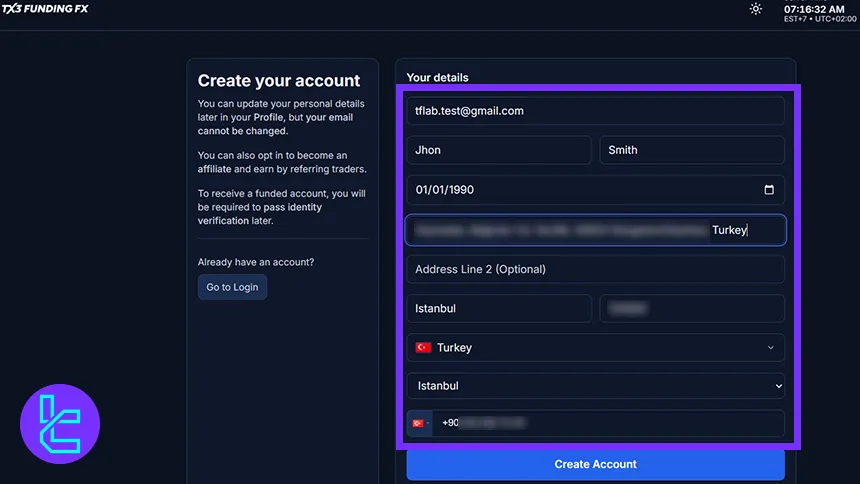Screen dimensions: 860x484
Task: Toggle the light/dark theme sun icon
Action: pos(755,9)
